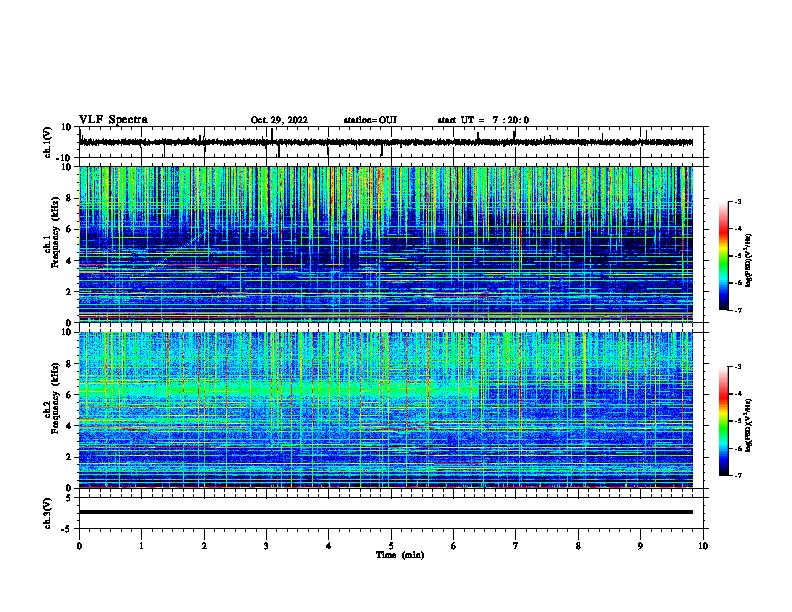Viewport: 792px width, 612px height.
Task: Click the ch.1 spectrogram color scale bar
Action: tap(724, 256)
